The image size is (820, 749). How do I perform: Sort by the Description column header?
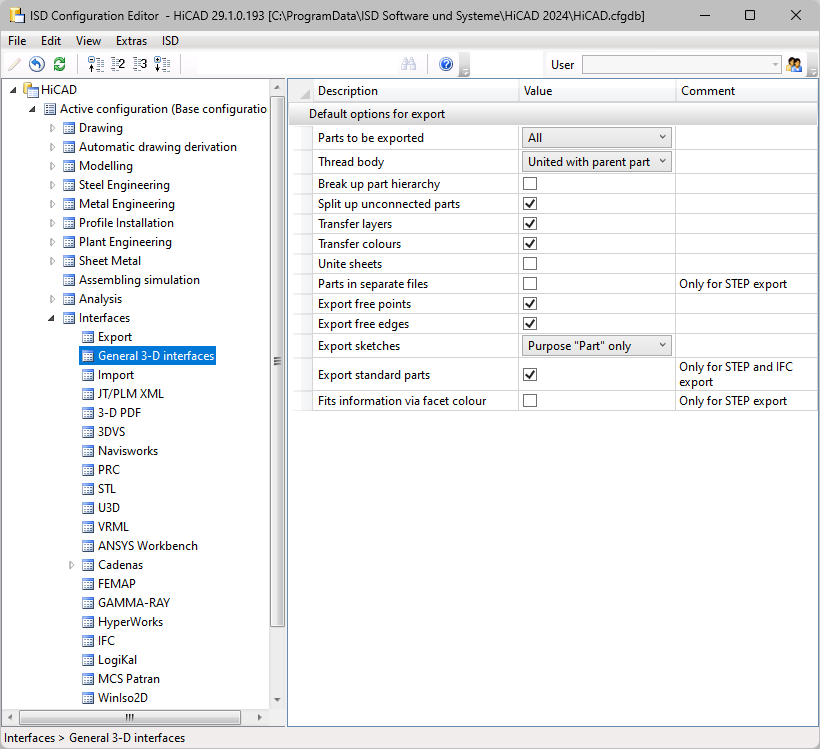click(415, 91)
